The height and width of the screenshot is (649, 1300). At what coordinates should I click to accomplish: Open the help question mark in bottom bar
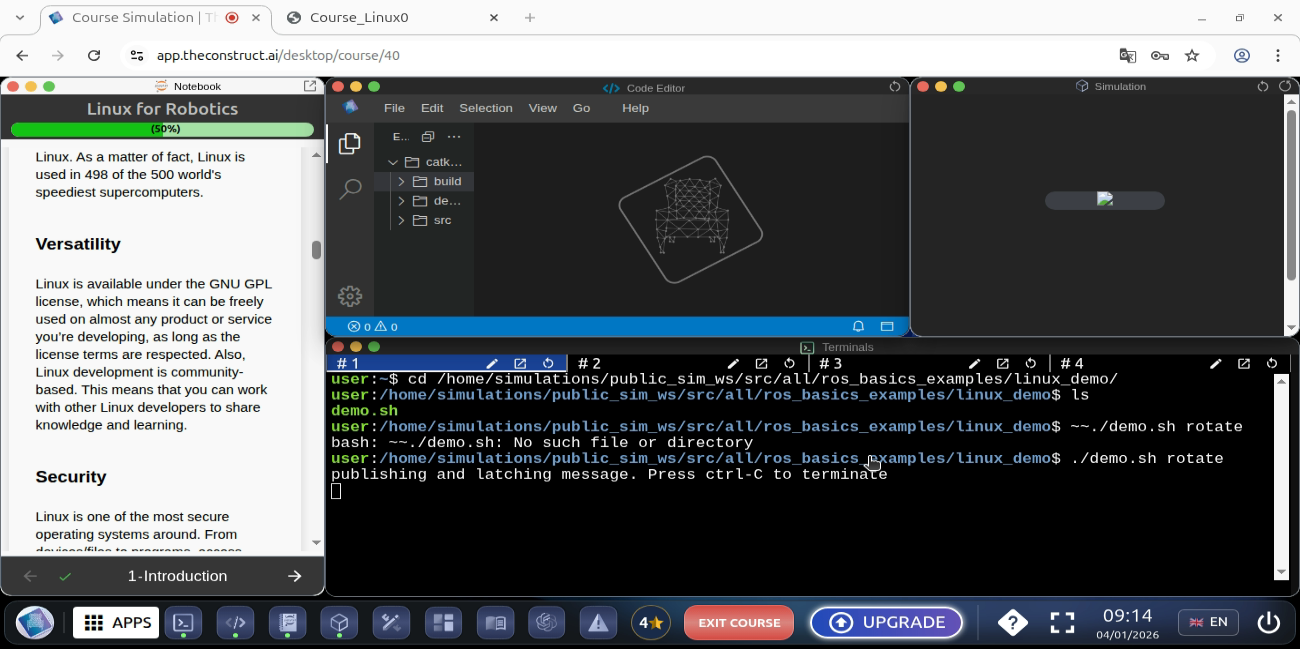[x=1012, y=622]
